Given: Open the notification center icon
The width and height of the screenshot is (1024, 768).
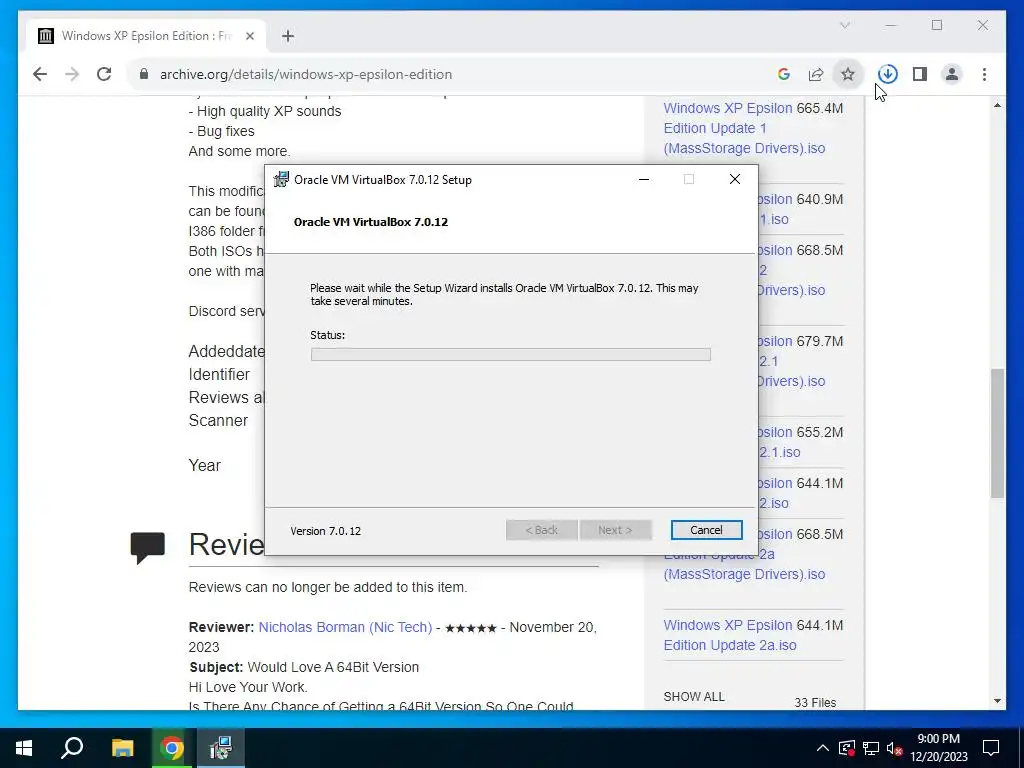Looking at the screenshot, I should [991, 748].
